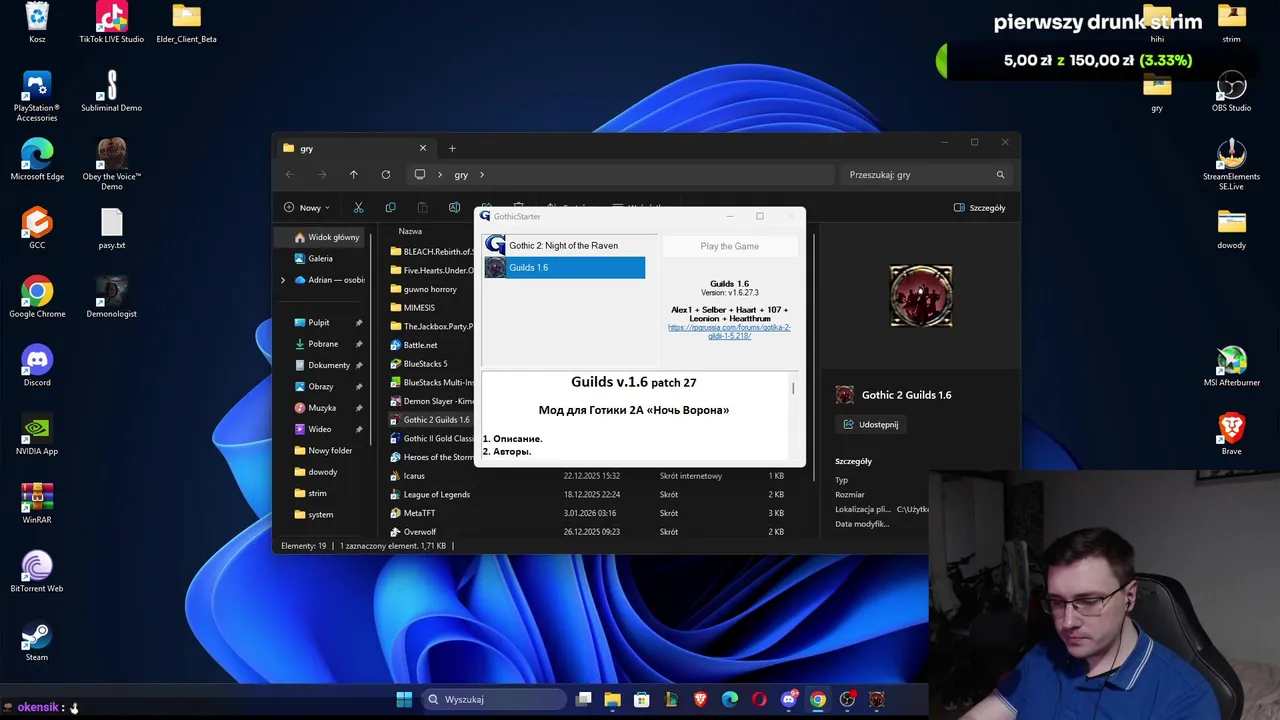1280x720 pixels.
Task: Select the guwno horrory folder
Action: tap(432, 289)
